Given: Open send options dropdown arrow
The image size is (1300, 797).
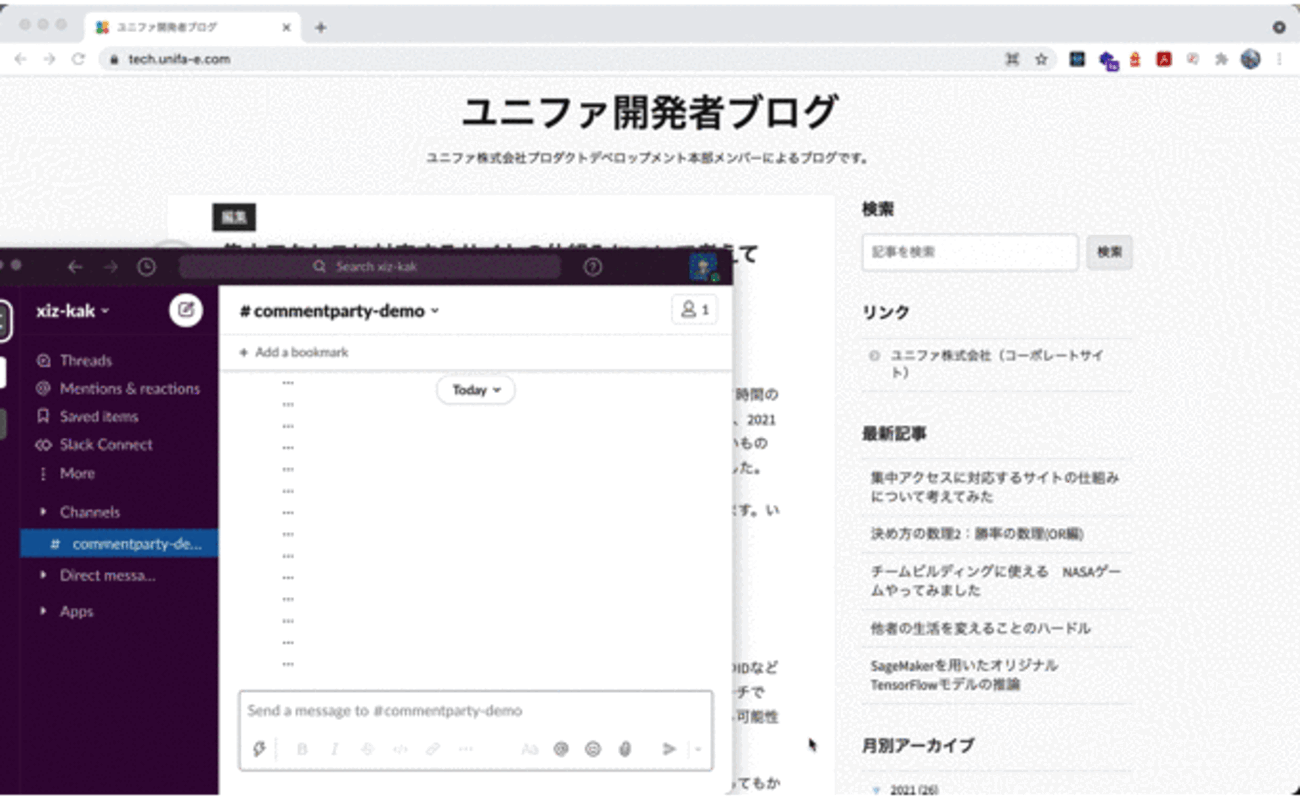Looking at the screenshot, I should coord(698,749).
